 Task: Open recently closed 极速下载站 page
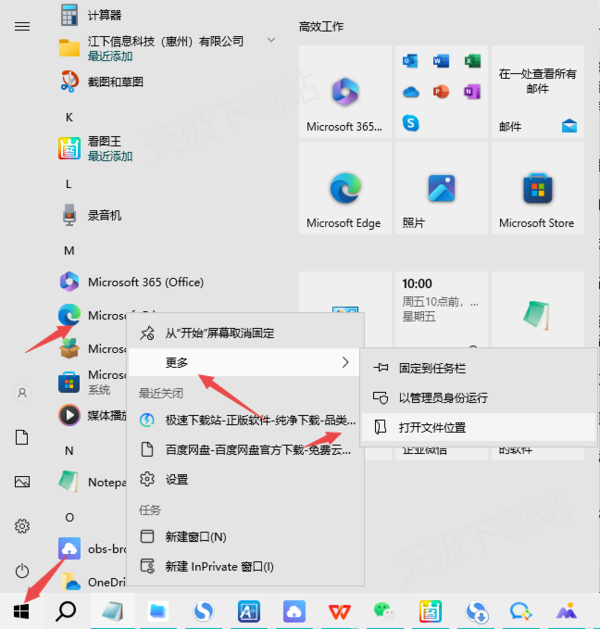point(245,420)
